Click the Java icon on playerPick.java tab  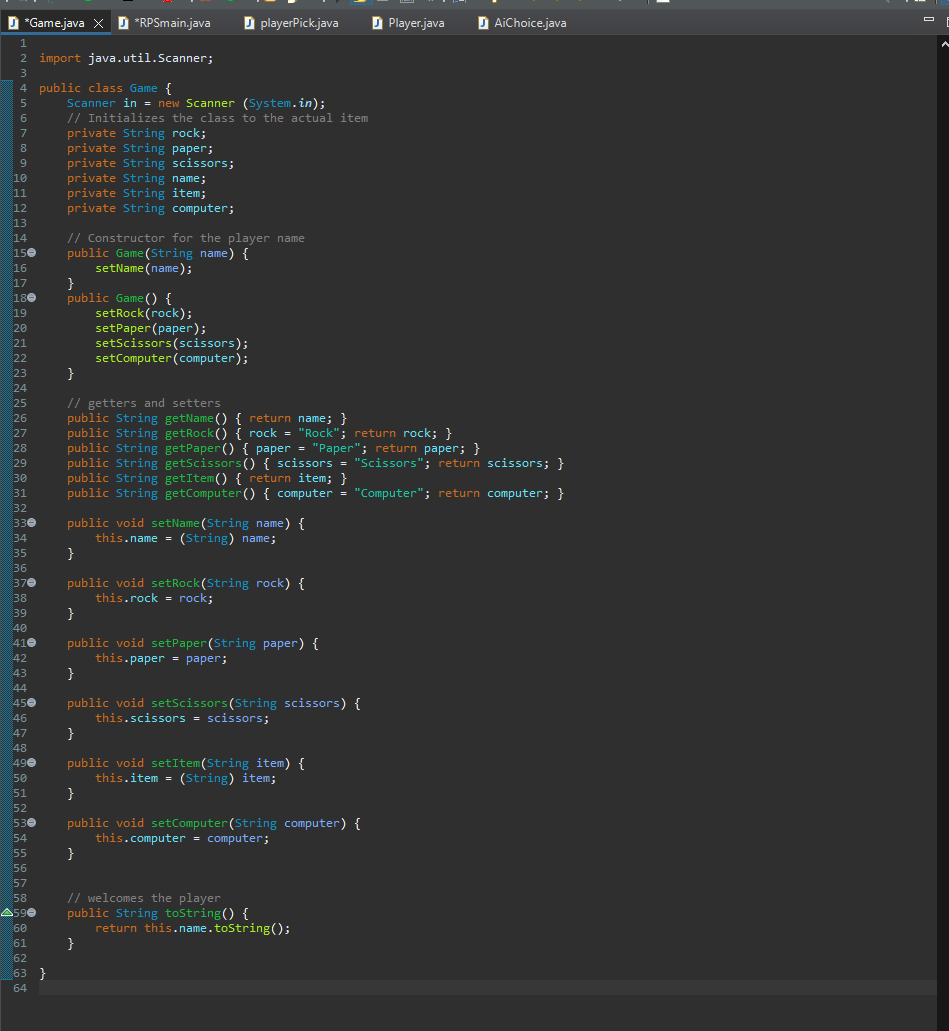(x=249, y=21)
